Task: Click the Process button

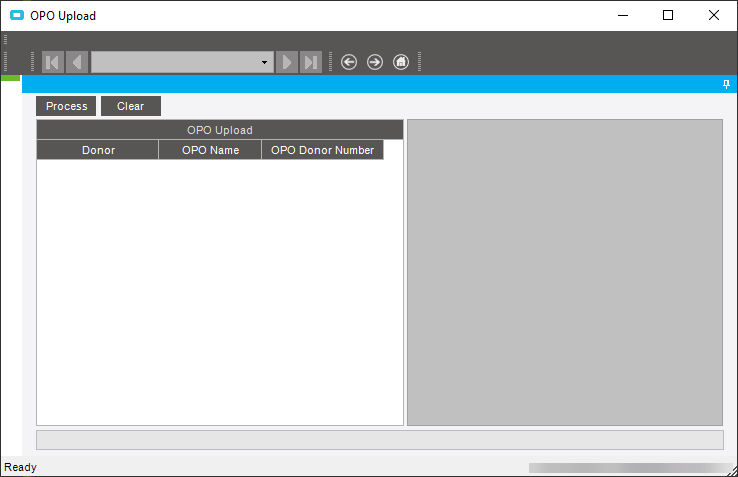Action: (66, 106)
